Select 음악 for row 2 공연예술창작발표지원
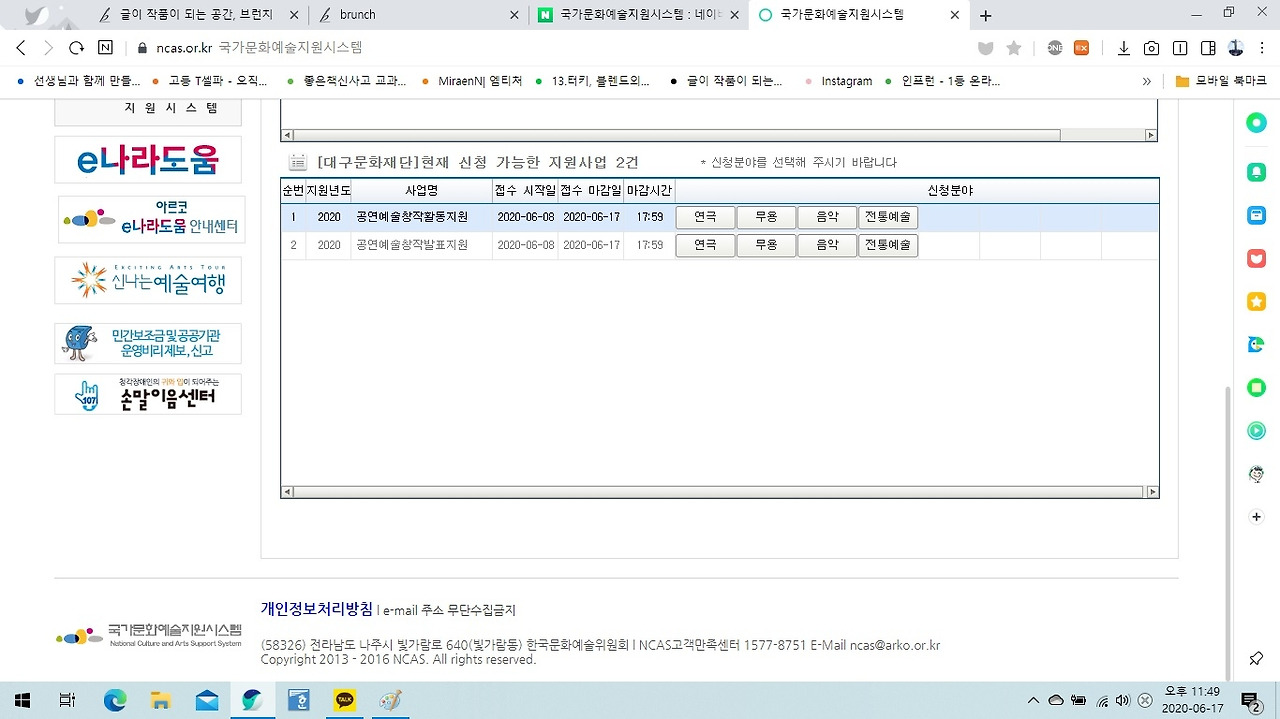The image size is (1280, 719). click(x=827, y=245)
